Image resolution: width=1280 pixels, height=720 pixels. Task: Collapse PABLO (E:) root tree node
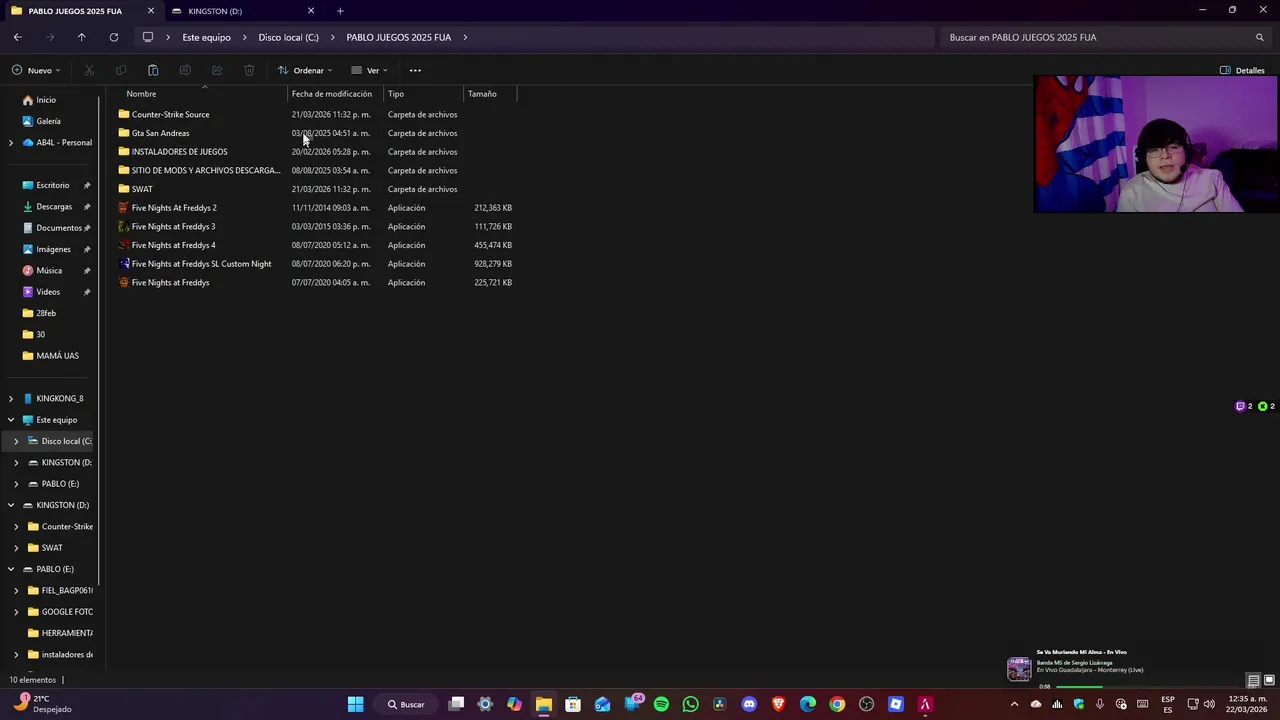(x=11, y=569)
